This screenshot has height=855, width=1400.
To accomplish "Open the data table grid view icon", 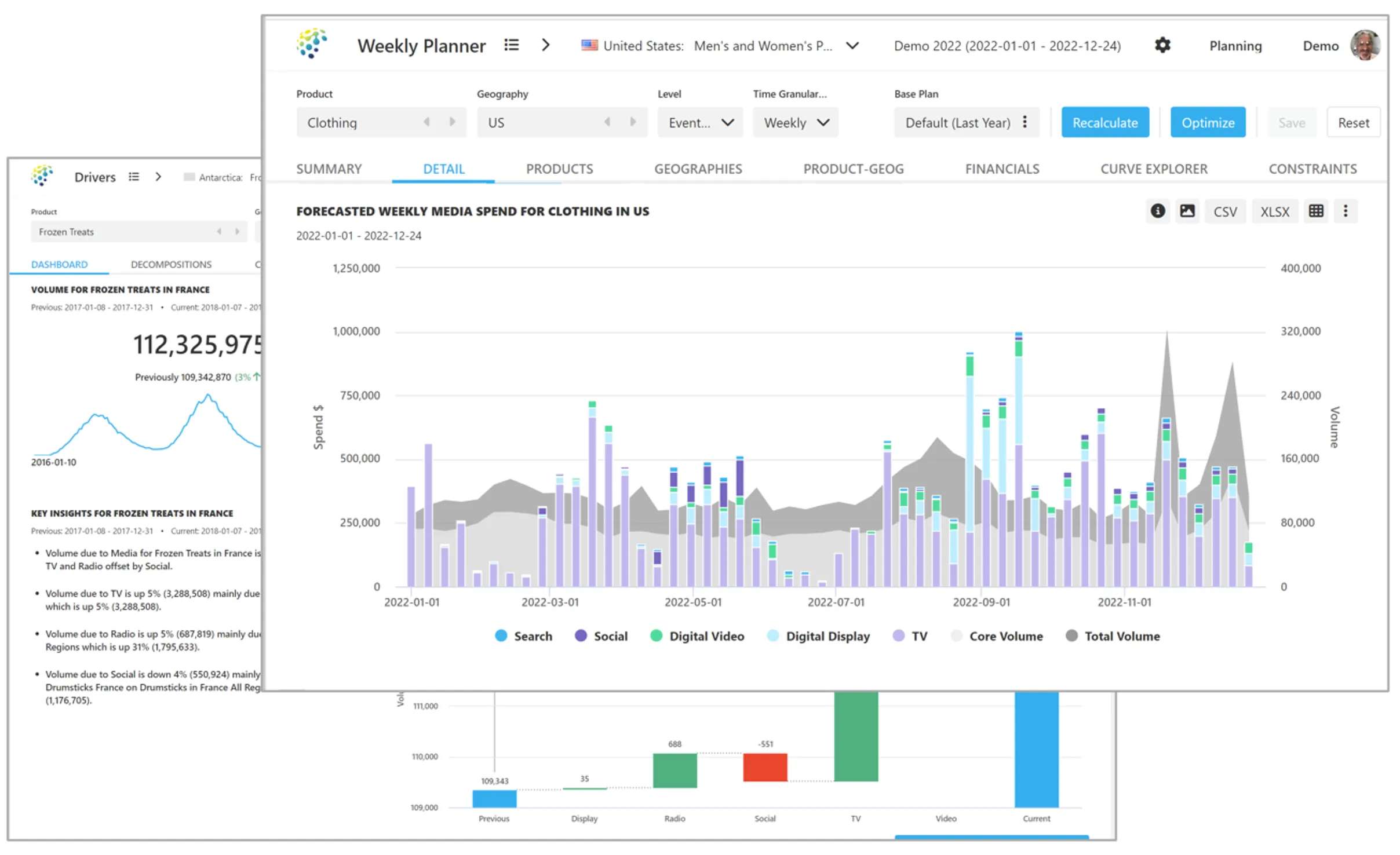I will click(x=1317, y=211).
